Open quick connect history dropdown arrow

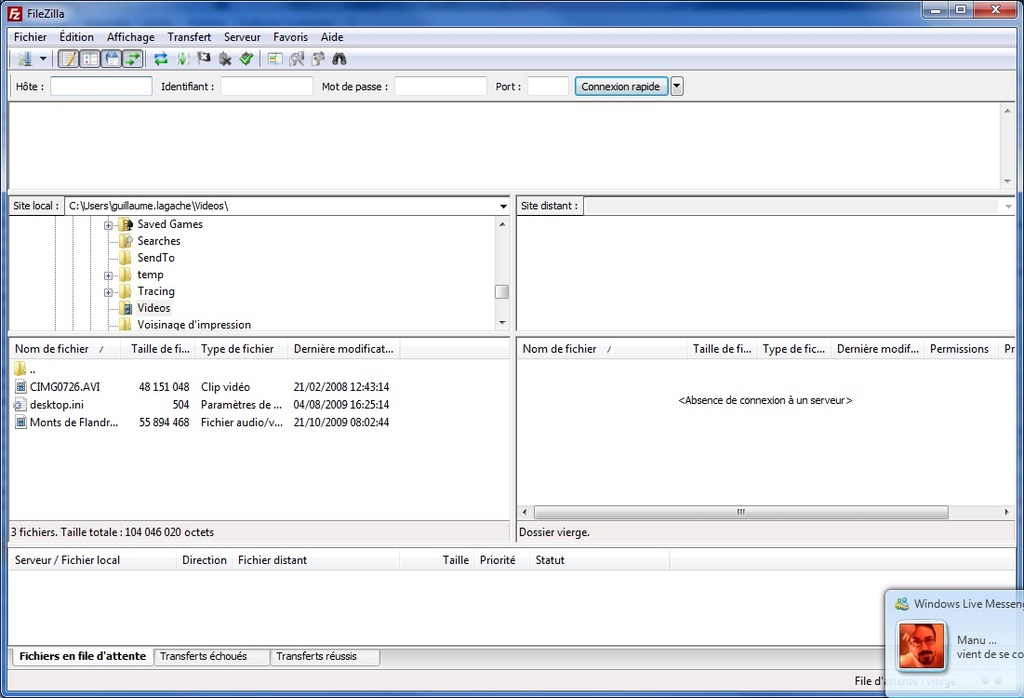click(x=677, y=86)
